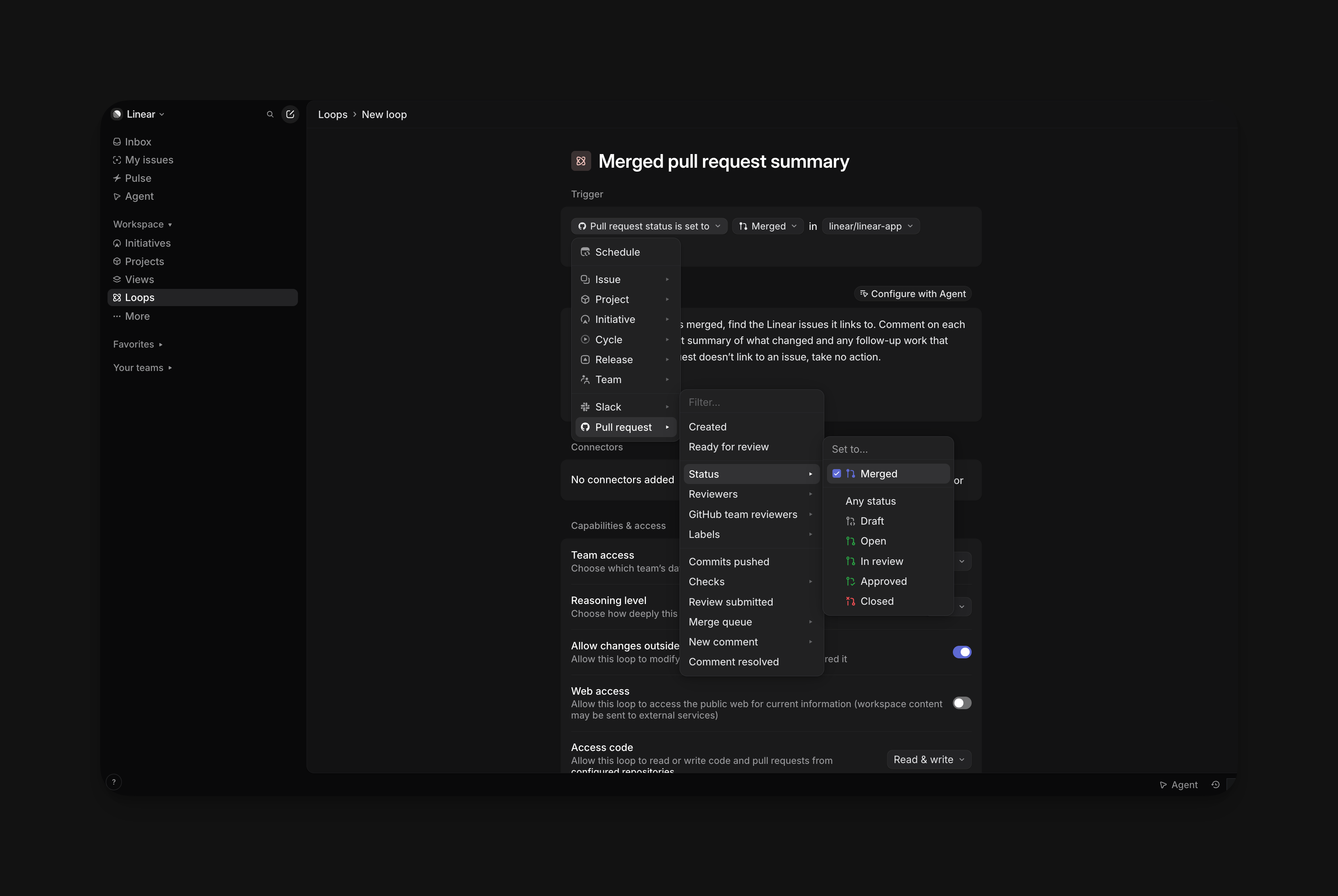Select the Issue trigger submenu
Viewport: 1338px width, 896px height.
click(x=625, y=280)
